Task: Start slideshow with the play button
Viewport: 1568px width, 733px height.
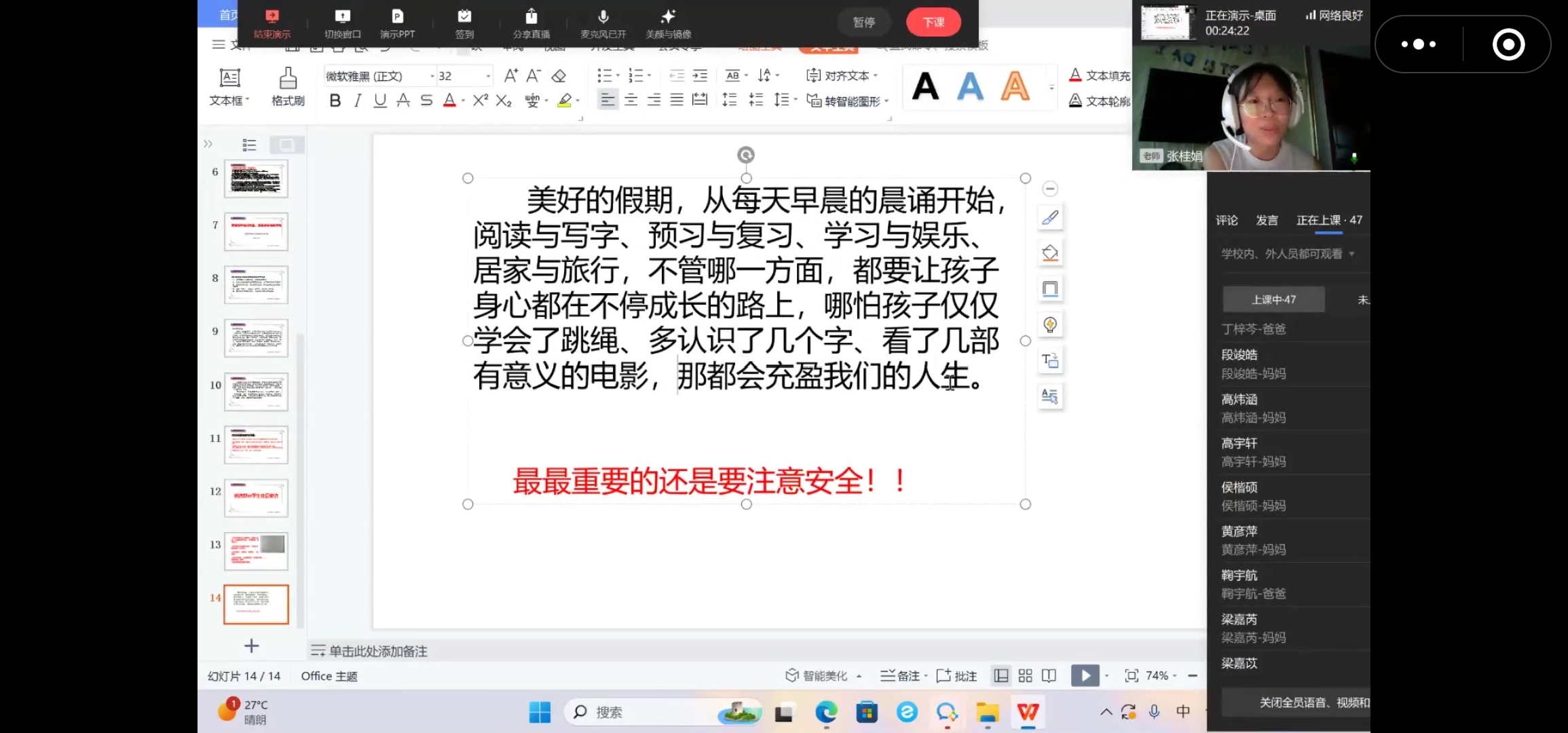Action: 1085,675
